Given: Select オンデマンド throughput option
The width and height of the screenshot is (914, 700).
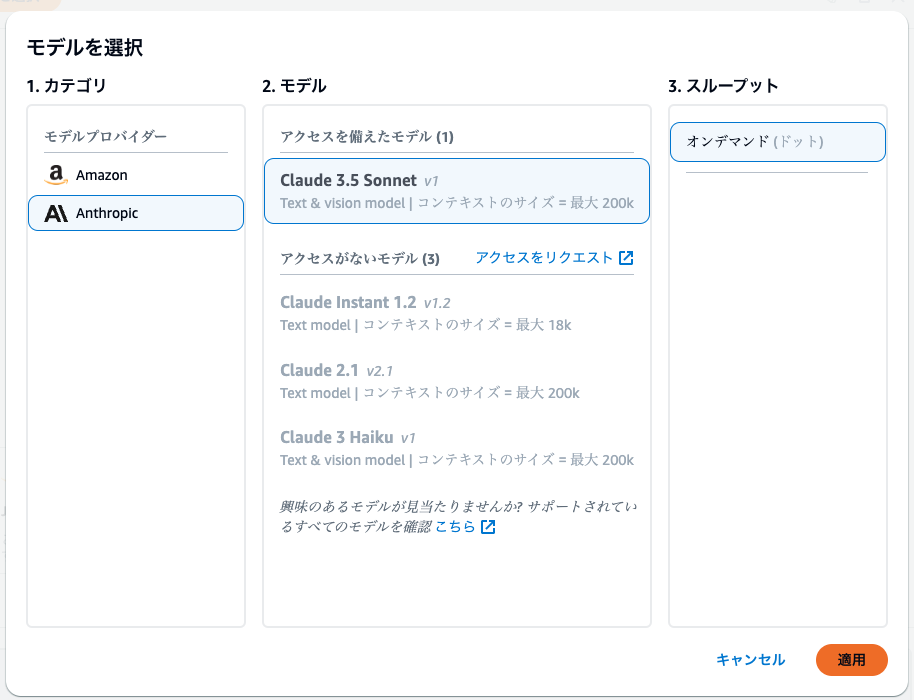Looking at the screenshot, I should 778,142.
